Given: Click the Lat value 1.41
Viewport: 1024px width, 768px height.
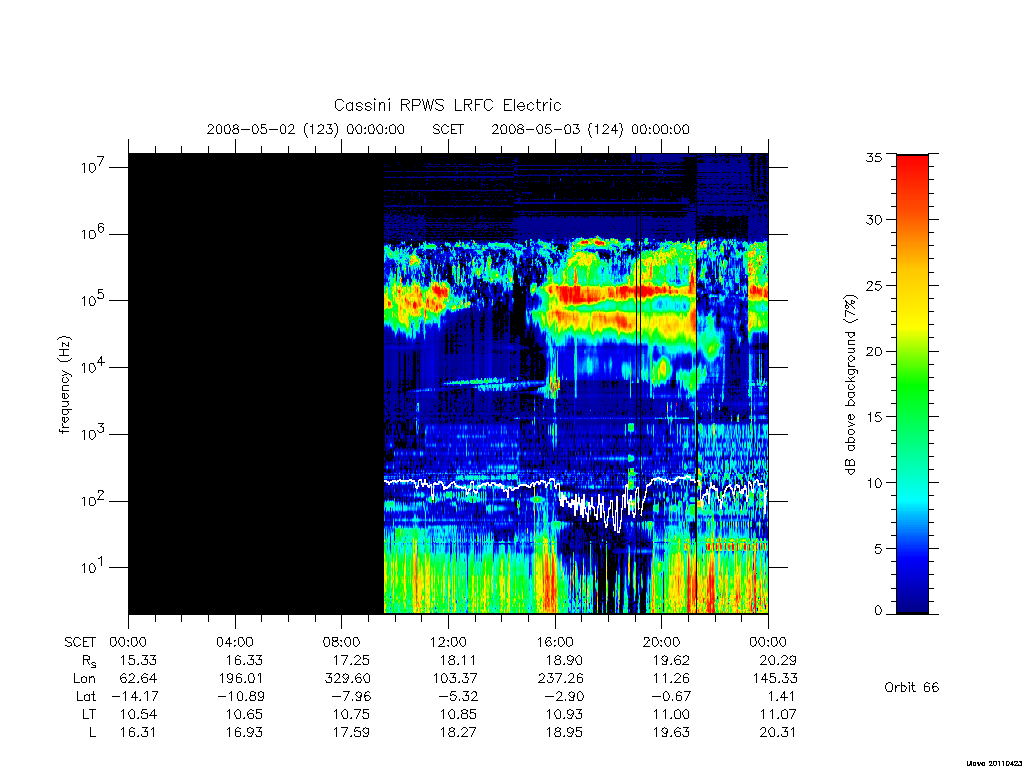Looking at the screenshot, I should pyautogui.click(x=782, y=697).
